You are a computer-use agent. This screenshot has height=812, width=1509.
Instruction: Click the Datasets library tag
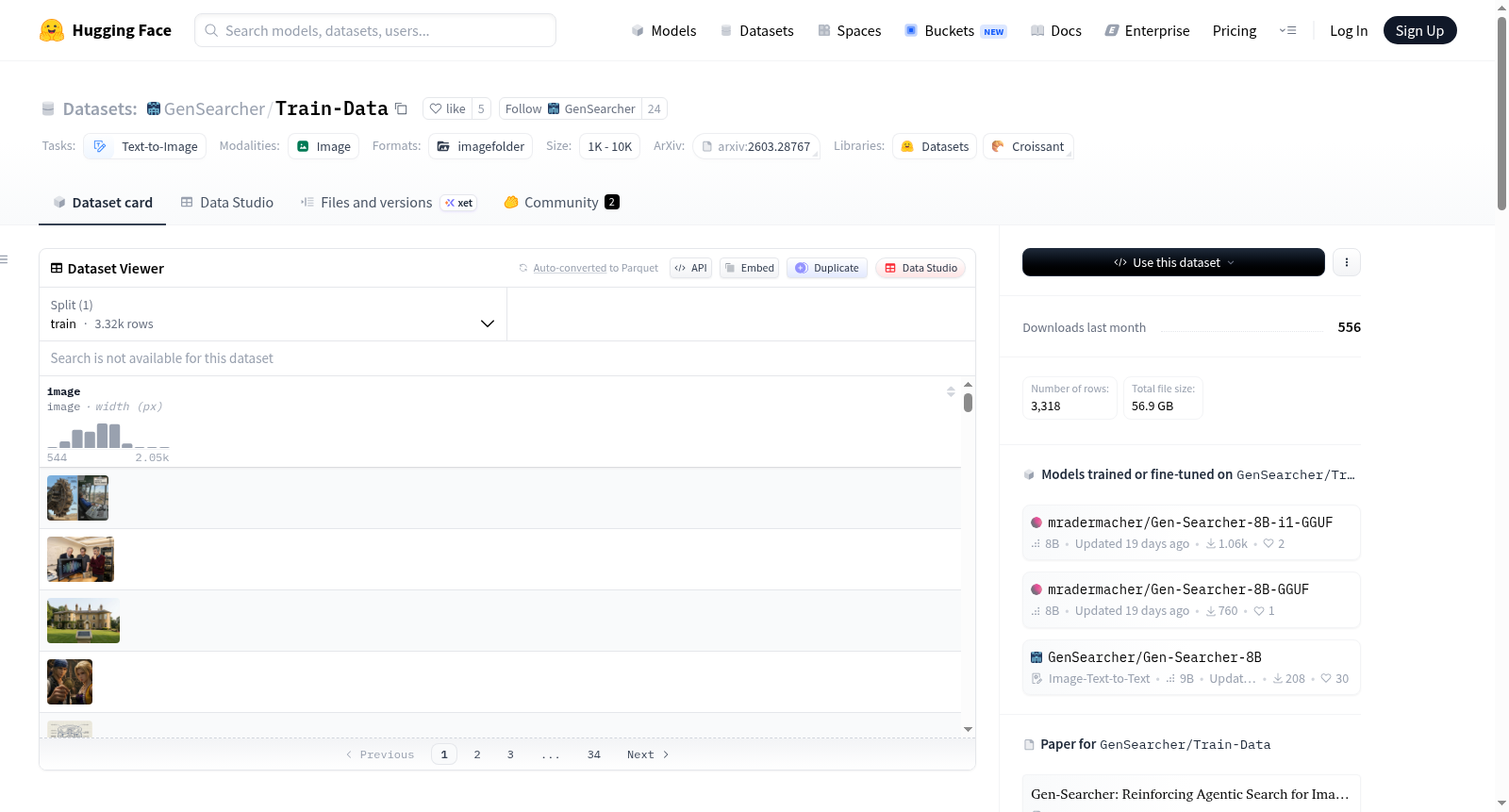tap(935, 146)
